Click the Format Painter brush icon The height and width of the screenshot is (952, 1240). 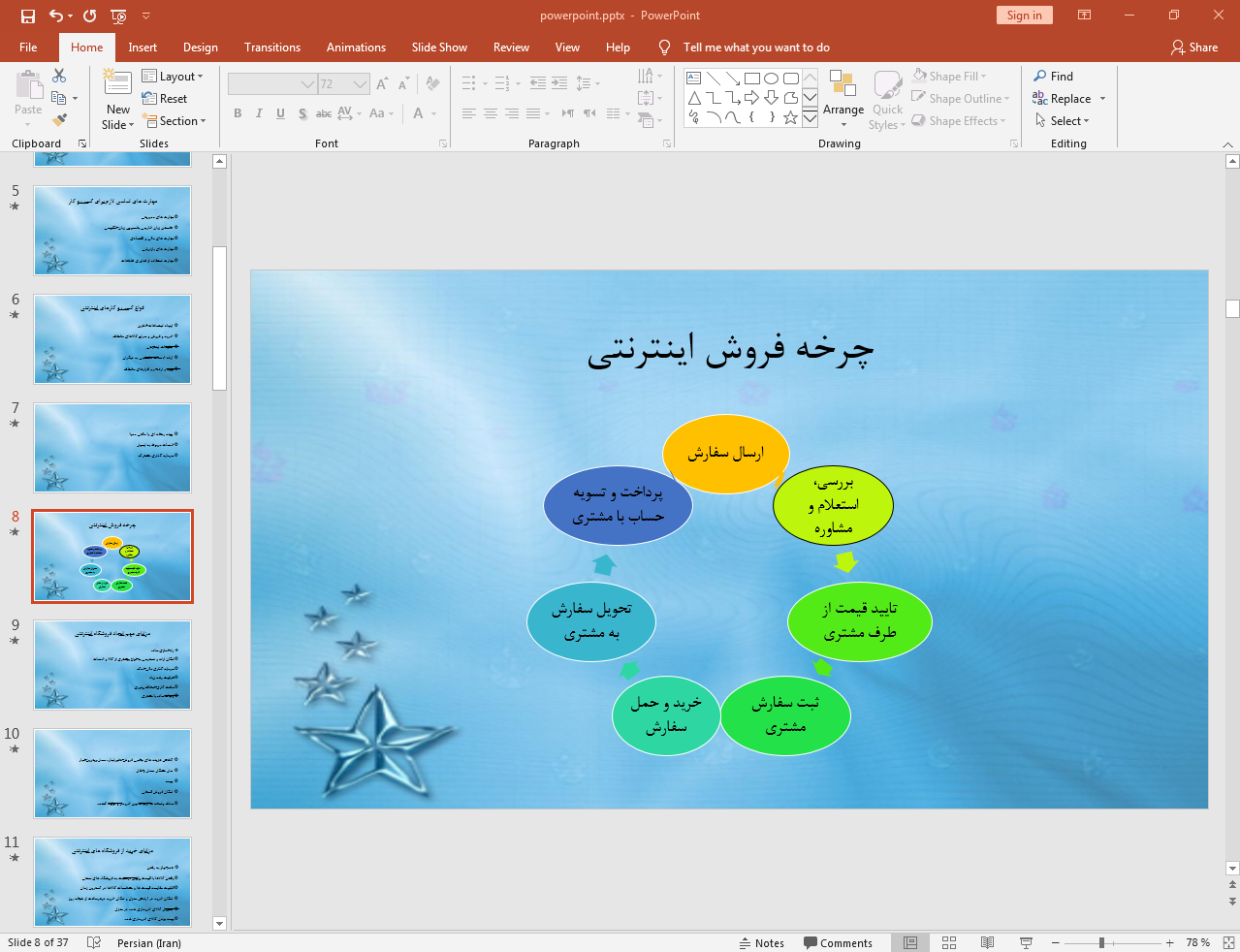(x=60, y=120)
